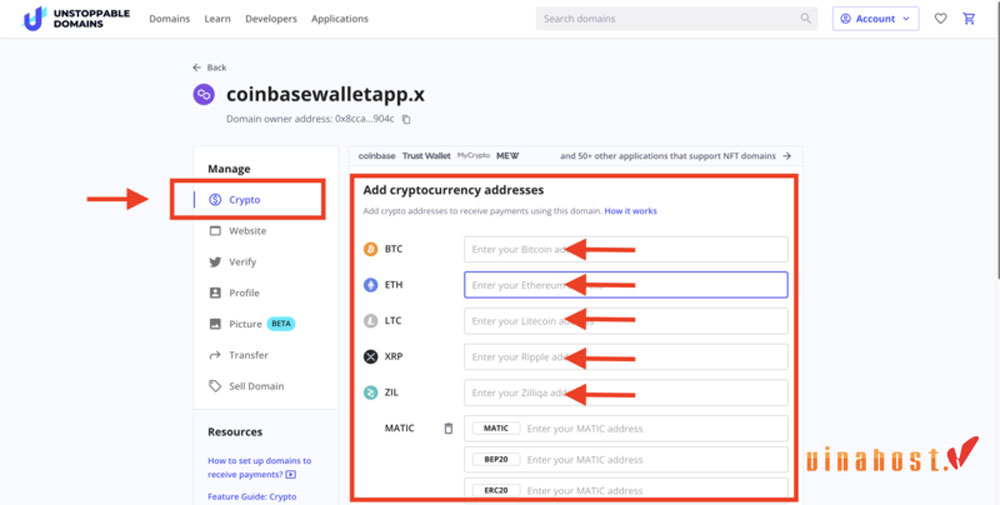Click the Ripple XRP coin icon
The image size is (1000, 505).
[x=371, y=356]
